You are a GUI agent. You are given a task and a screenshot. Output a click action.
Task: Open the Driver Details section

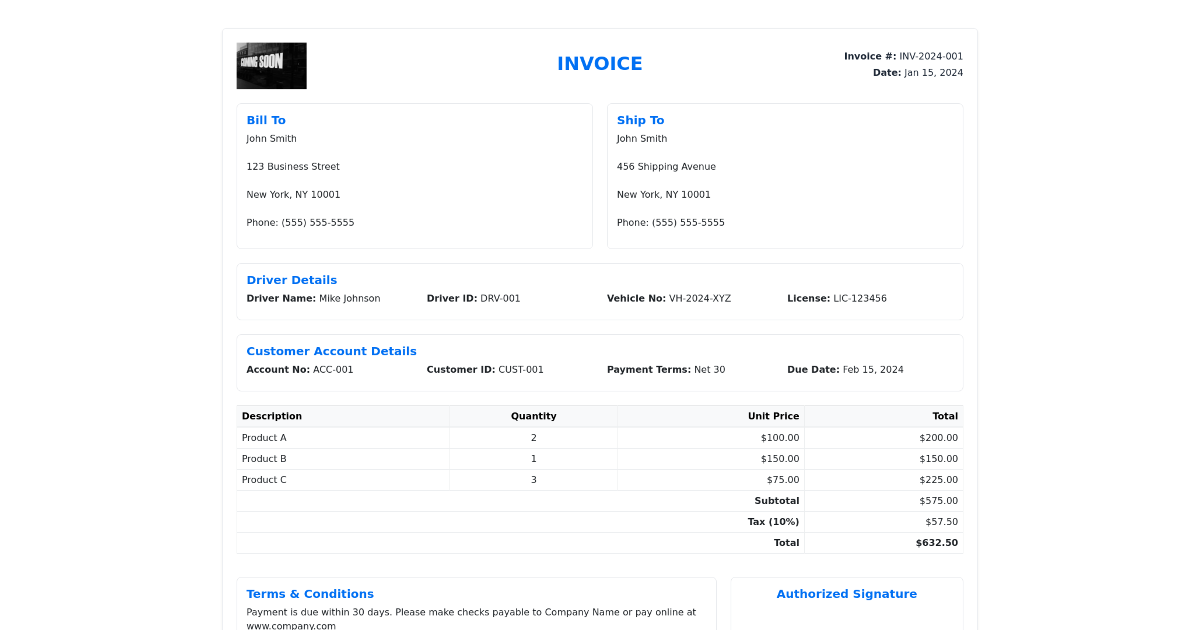coord(291,279)
